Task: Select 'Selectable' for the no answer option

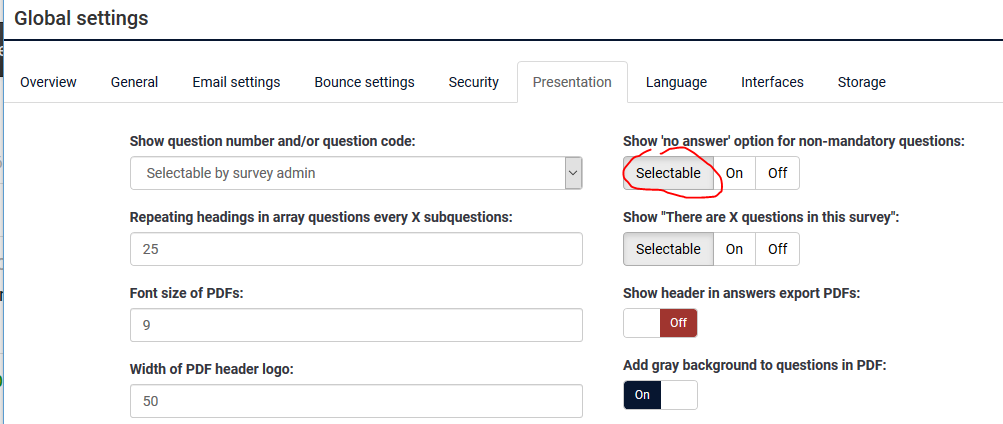Action: (x=668, y=173)
